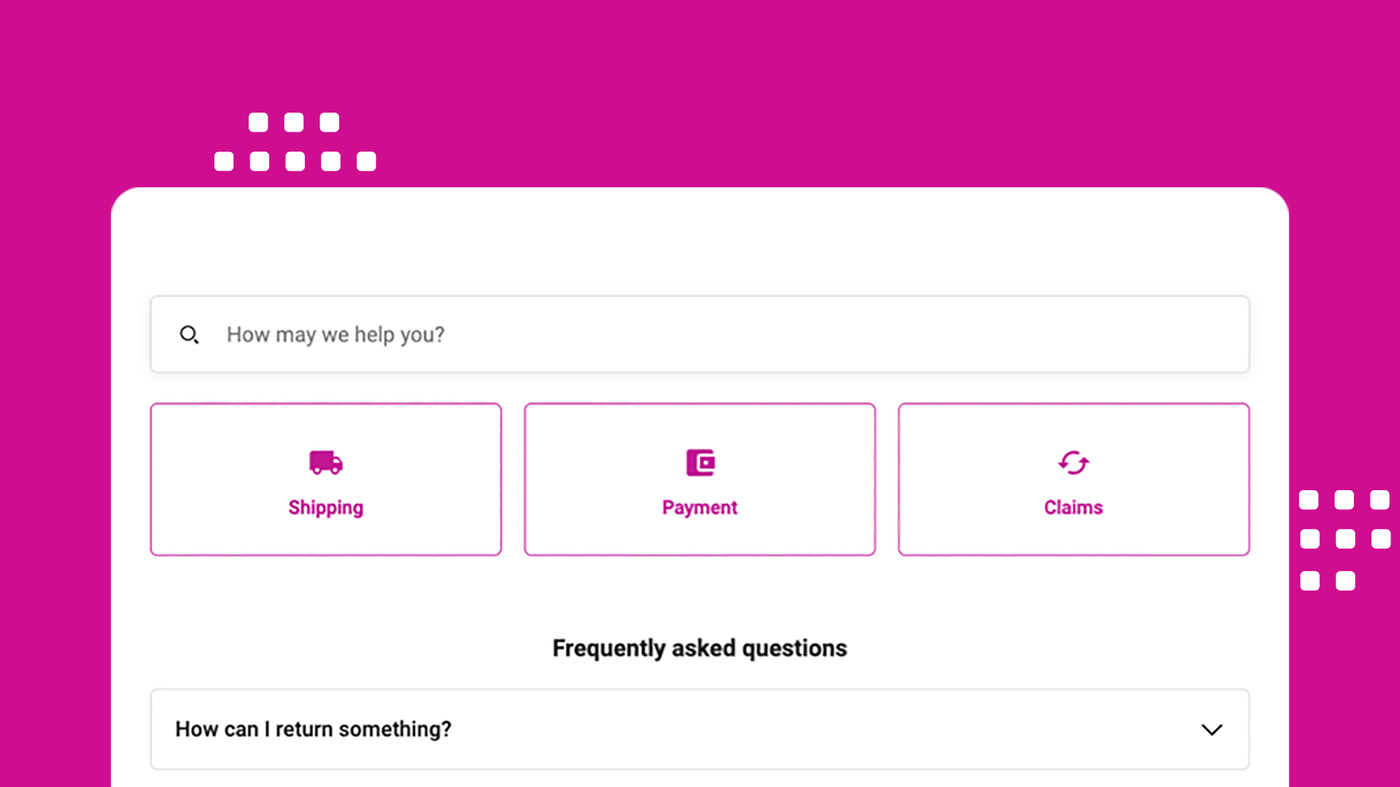Click the white dots cluster above the panel
Viewport: 1400px width, 787px height.
pyautogui.click(x=295, y=142)
